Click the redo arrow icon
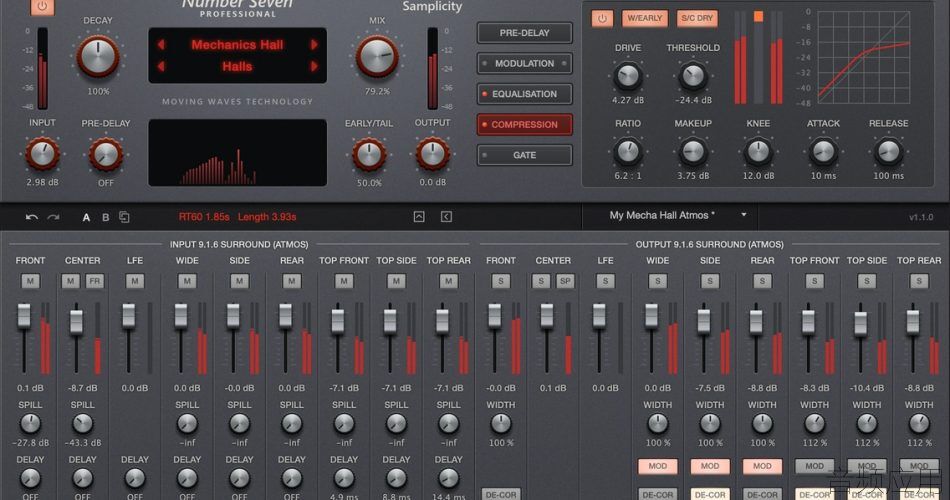The image size is (950, 500). click(x=53, y=217)
